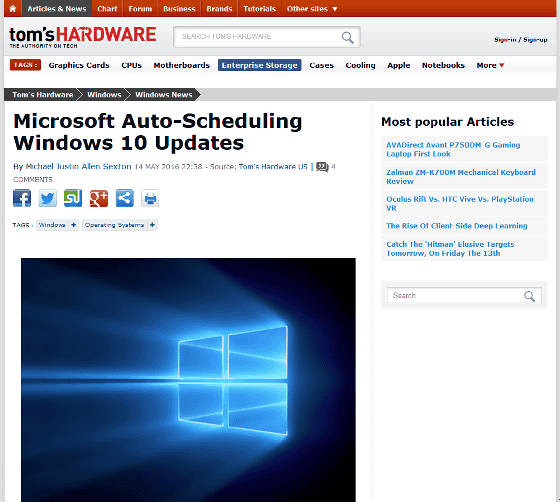Open the Tutorials section
Image resolution: width=560 pixels, height=502 pixels.
260,9
